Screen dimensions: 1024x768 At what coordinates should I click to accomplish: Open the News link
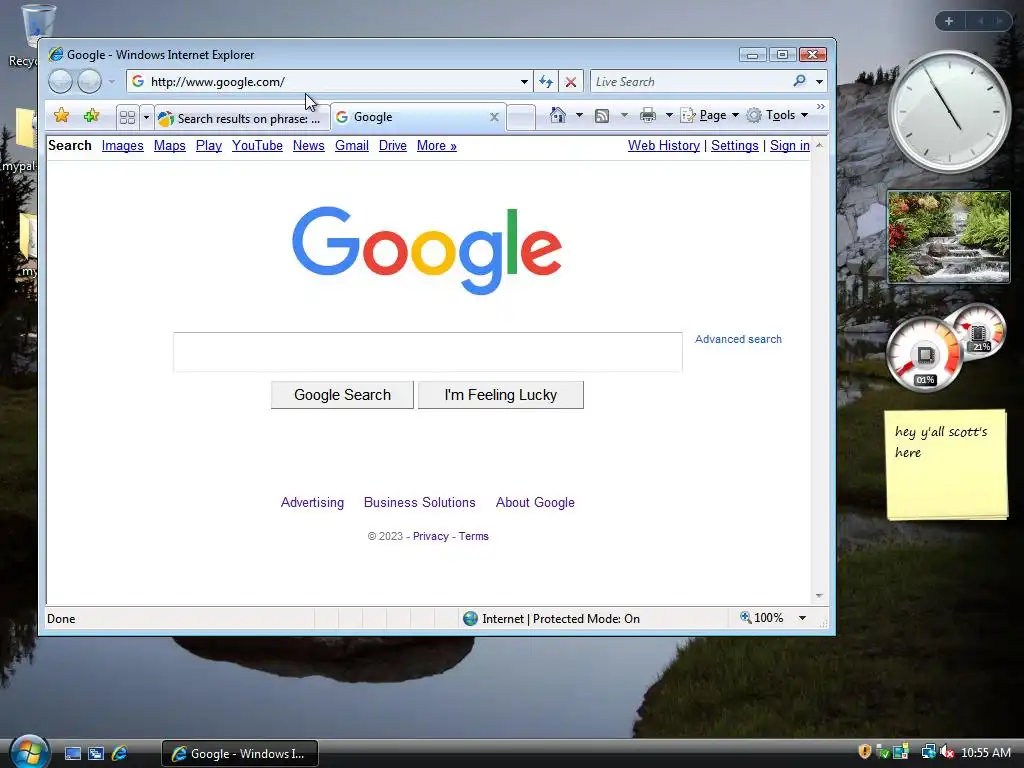308,146
